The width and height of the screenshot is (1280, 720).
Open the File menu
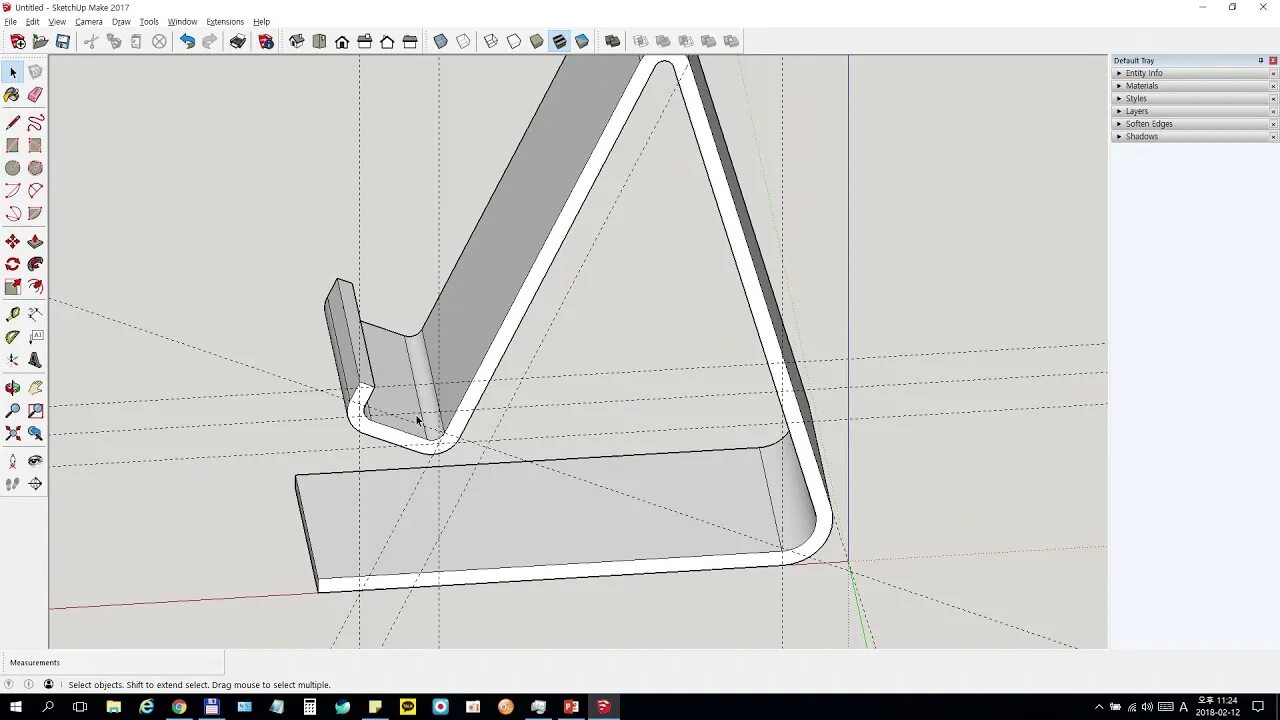coord(10,22)
